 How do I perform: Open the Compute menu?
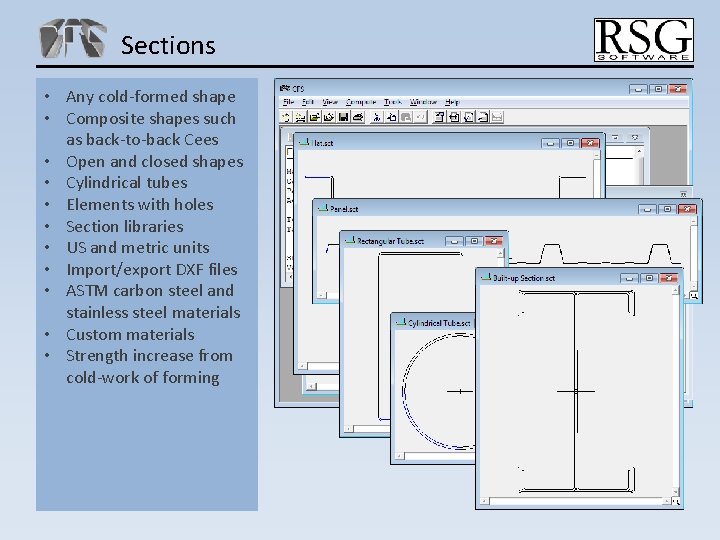(361, 102)
